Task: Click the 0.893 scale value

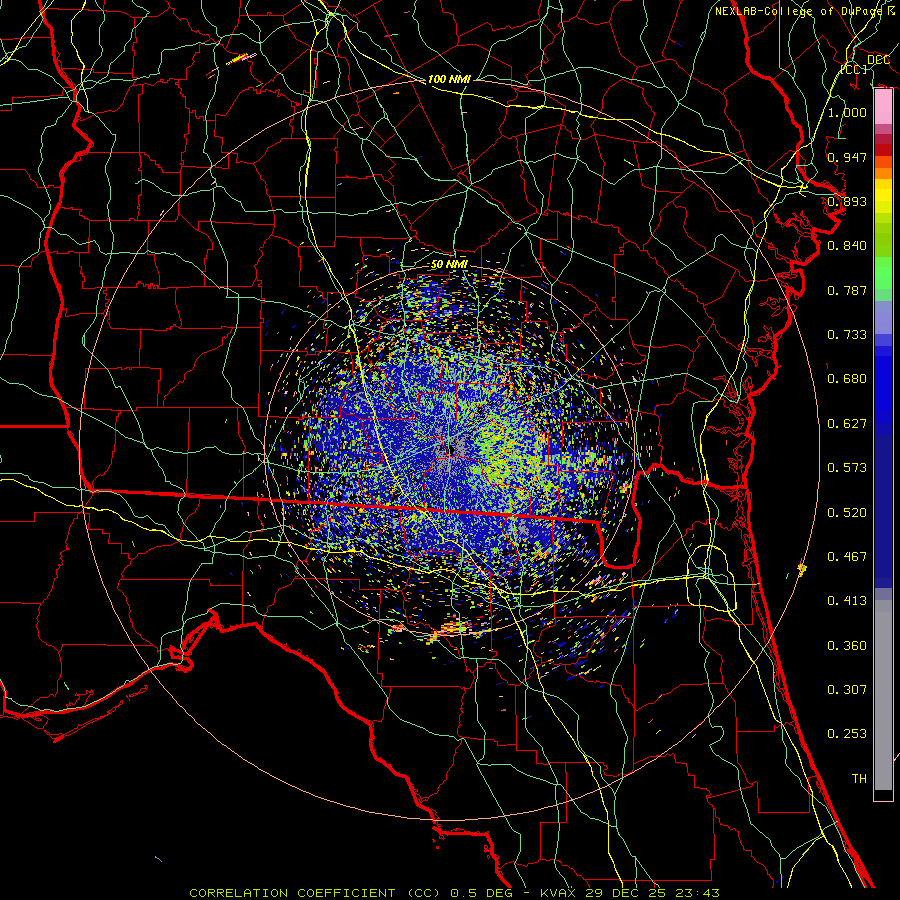Action: (x=847, y=201)
